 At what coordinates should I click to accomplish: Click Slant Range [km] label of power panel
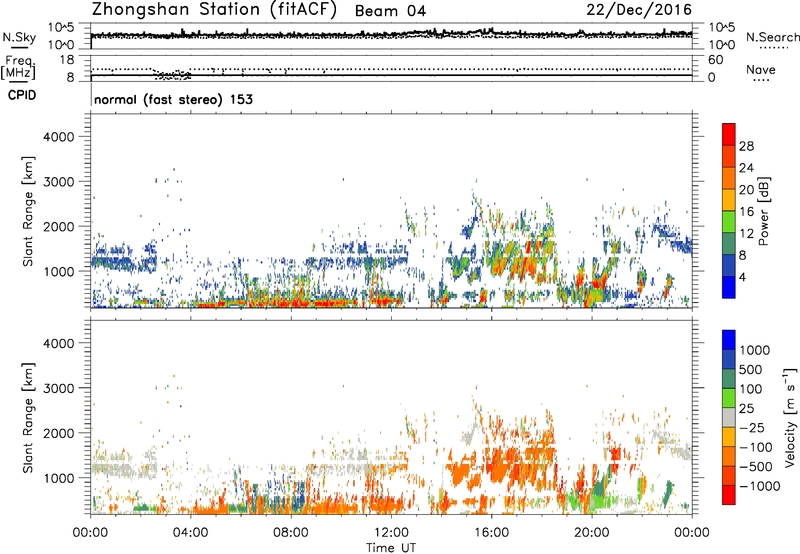28,211
